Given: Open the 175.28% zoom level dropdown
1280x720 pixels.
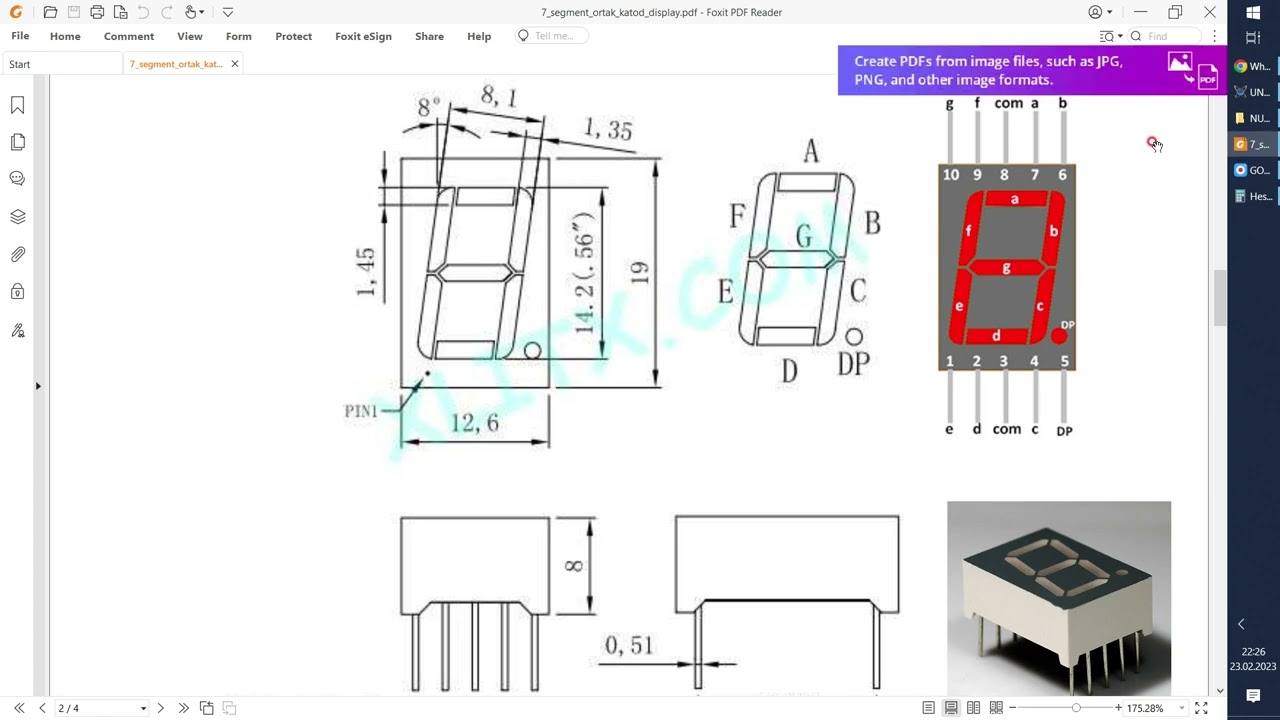Looking at the screenshot, I should [x=1181, y=708].
